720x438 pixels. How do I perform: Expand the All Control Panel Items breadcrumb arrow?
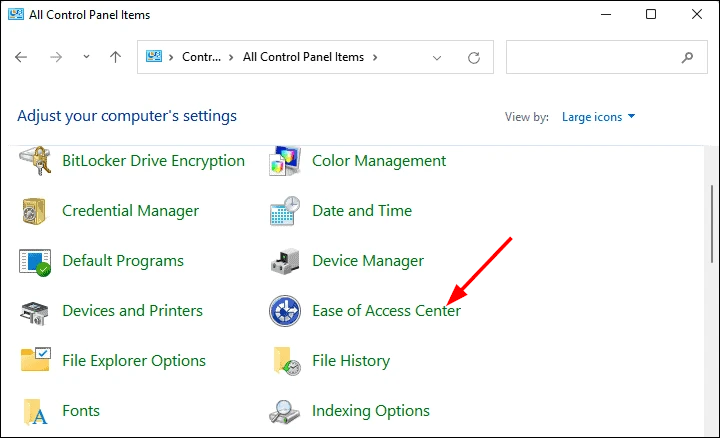click(x=375, y=58)
